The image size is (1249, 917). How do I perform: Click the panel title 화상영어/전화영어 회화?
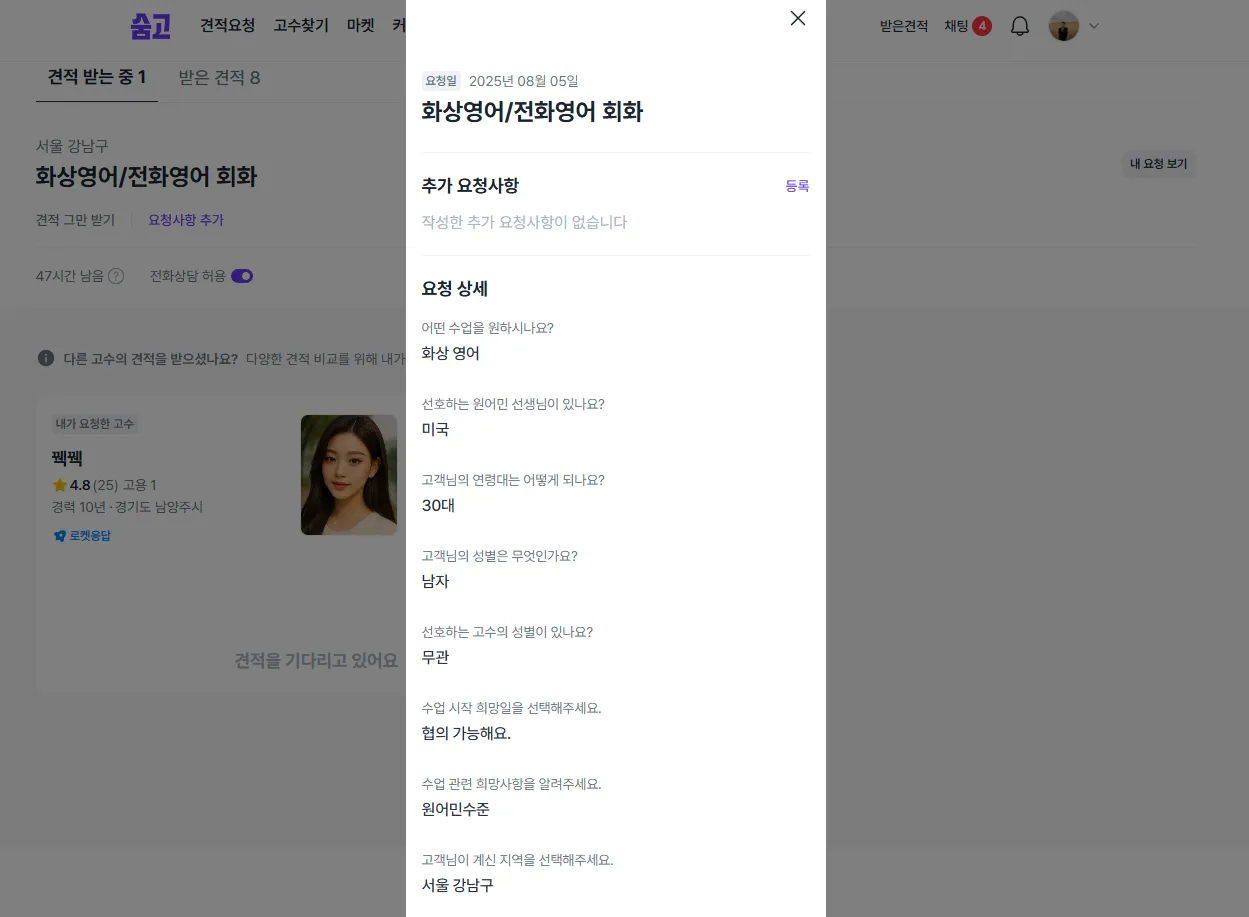pyautogui.click(x=532, y=112)
